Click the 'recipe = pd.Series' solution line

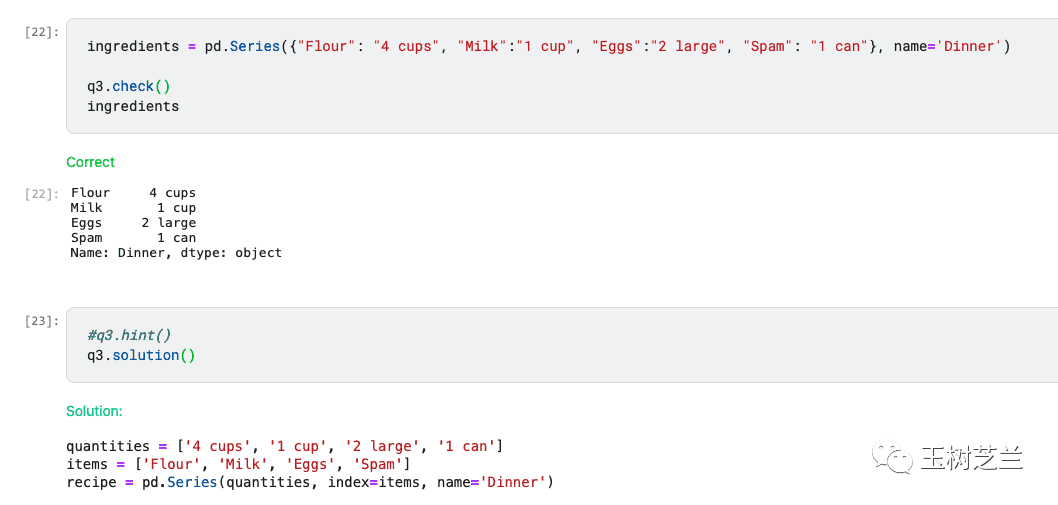click(309, 482)
